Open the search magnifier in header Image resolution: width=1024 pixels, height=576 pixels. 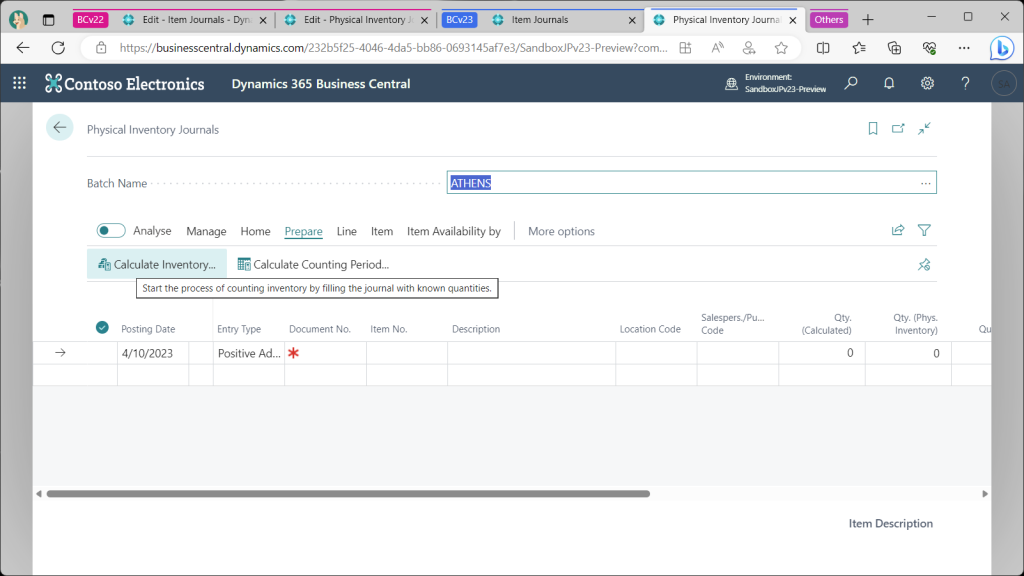[851, 83]
